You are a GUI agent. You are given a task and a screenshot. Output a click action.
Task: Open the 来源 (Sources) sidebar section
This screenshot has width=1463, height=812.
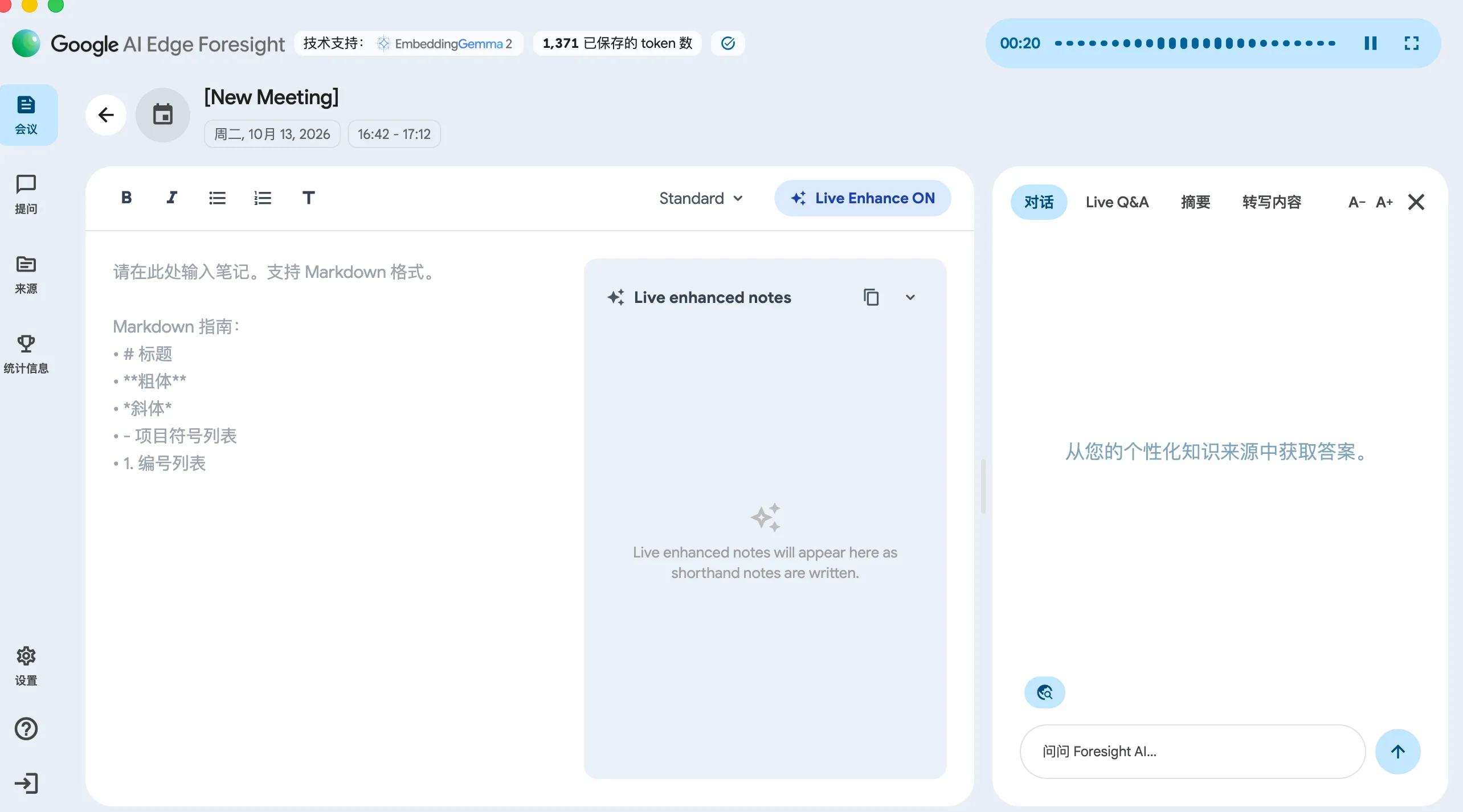coord(26,274)
